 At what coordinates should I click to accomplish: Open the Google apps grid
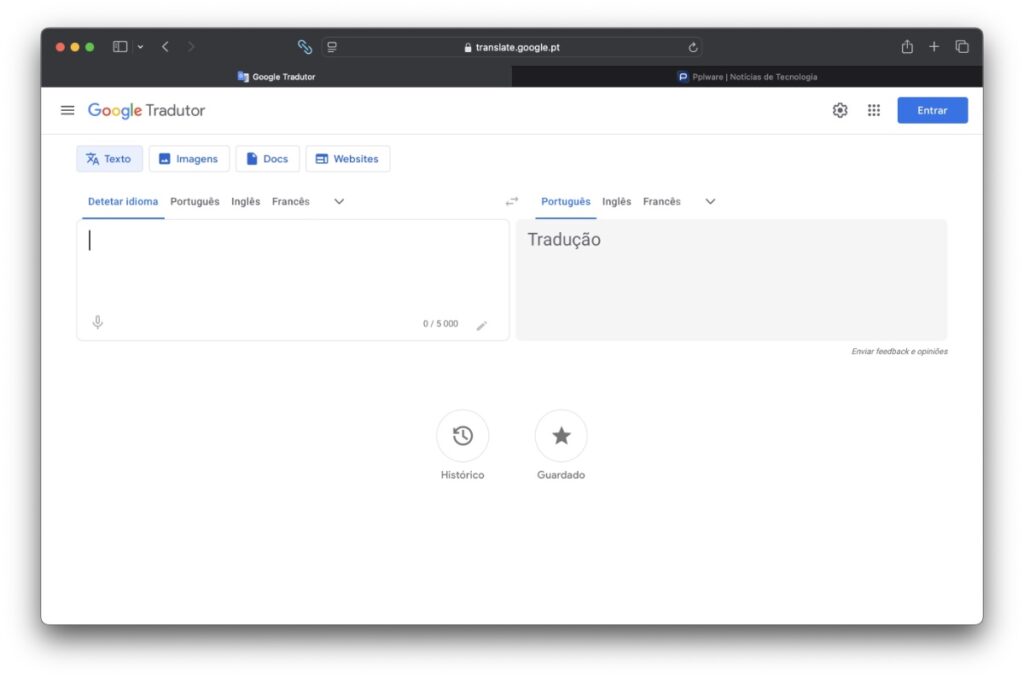[874, 110]
